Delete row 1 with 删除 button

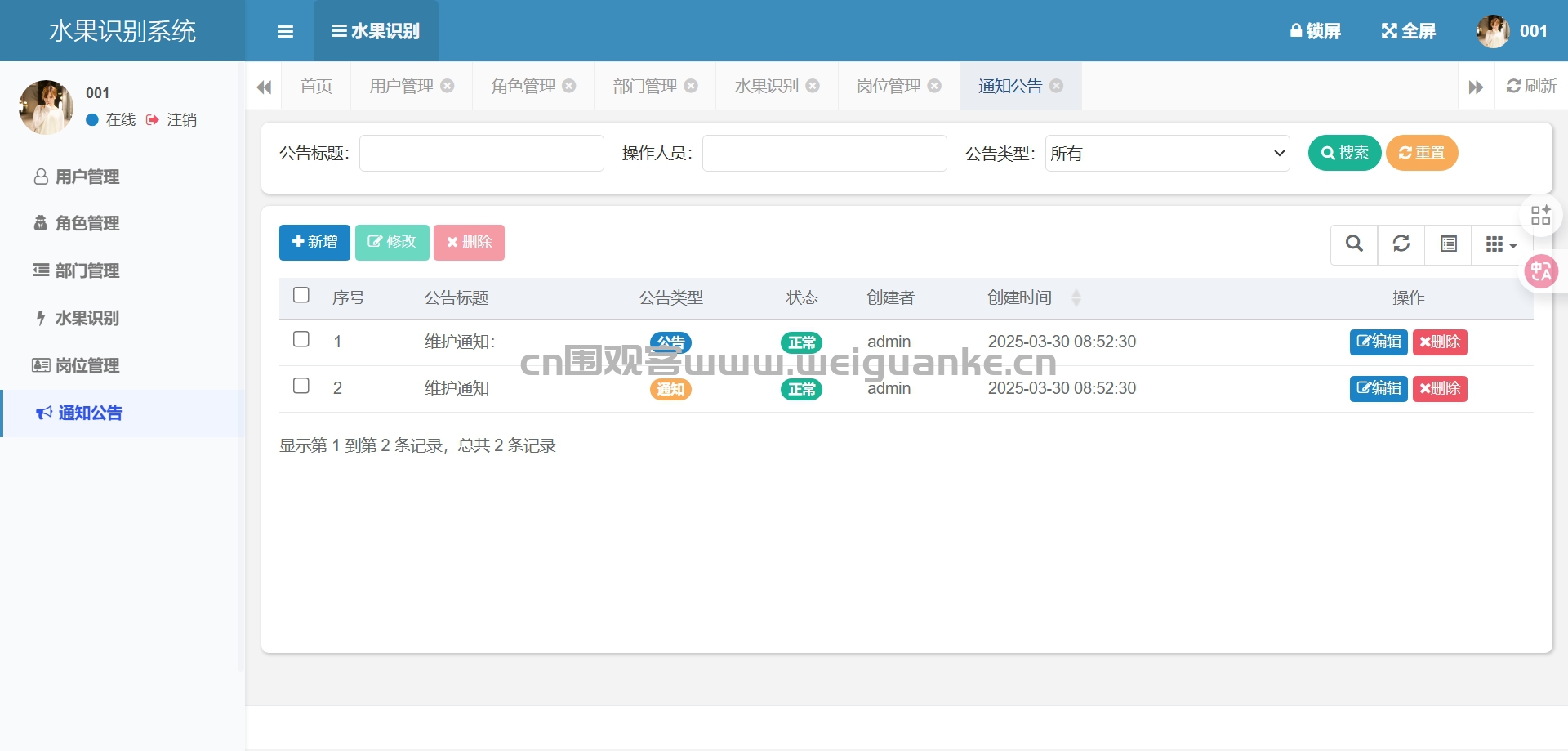pyautogui.click(x=1440, y=342)
